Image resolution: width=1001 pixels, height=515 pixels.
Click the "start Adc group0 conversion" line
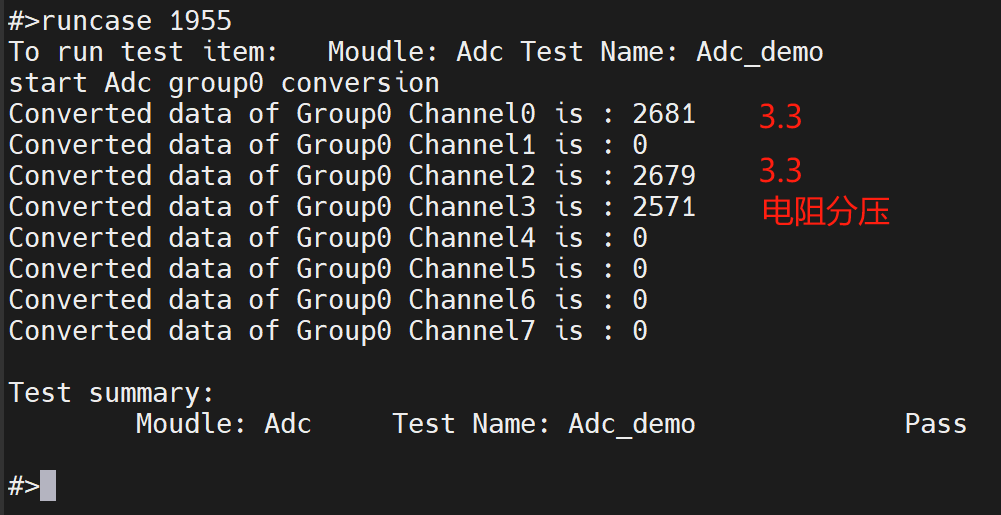pyautogui.click(x=224, y=83)
